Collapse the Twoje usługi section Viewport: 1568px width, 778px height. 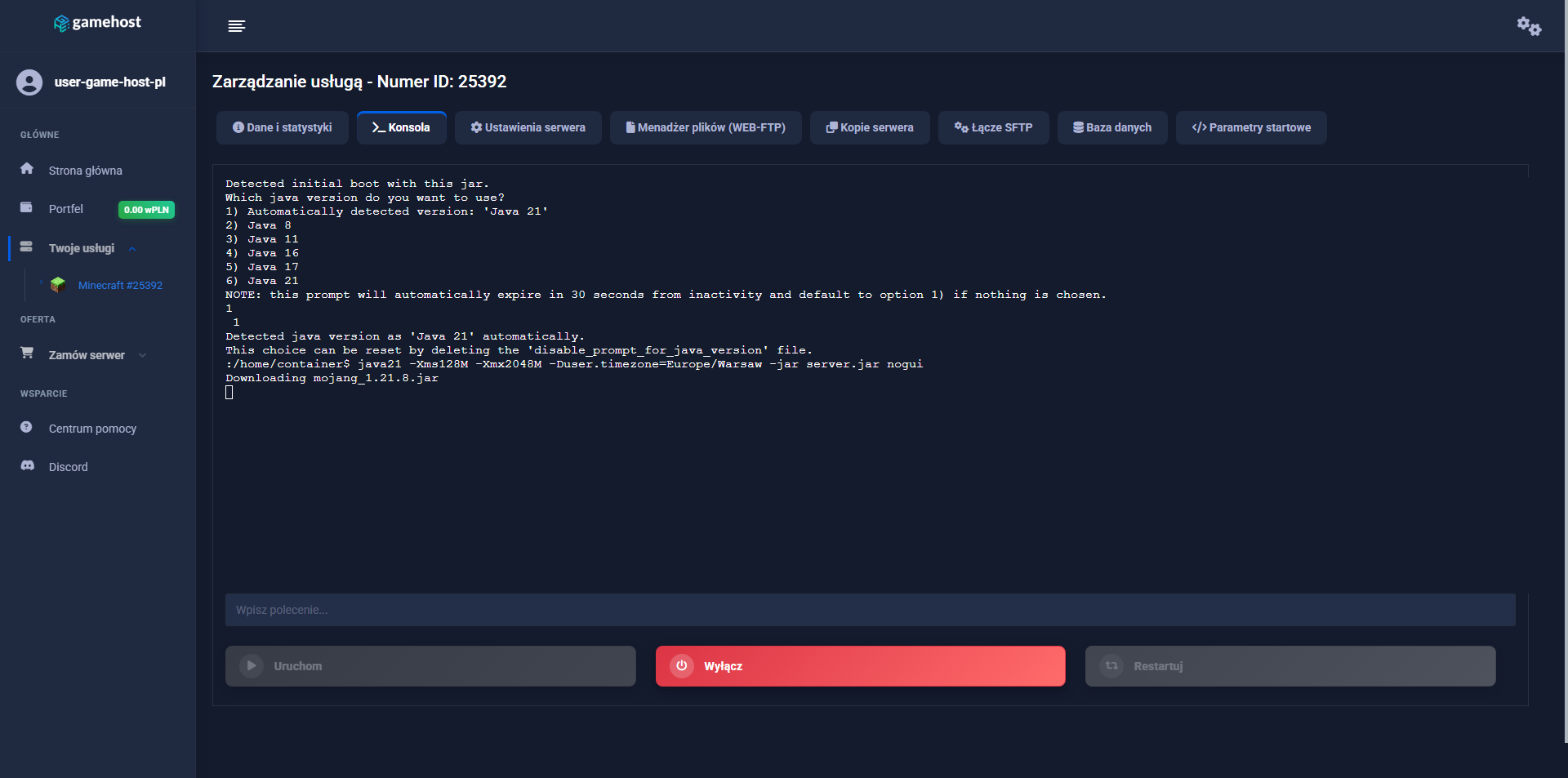[x=131, y=249]
